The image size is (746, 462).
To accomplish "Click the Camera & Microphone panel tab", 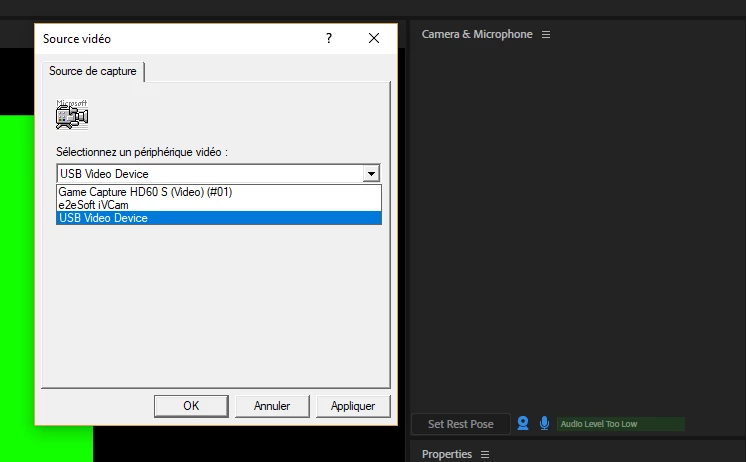I will tap(477, 34).
